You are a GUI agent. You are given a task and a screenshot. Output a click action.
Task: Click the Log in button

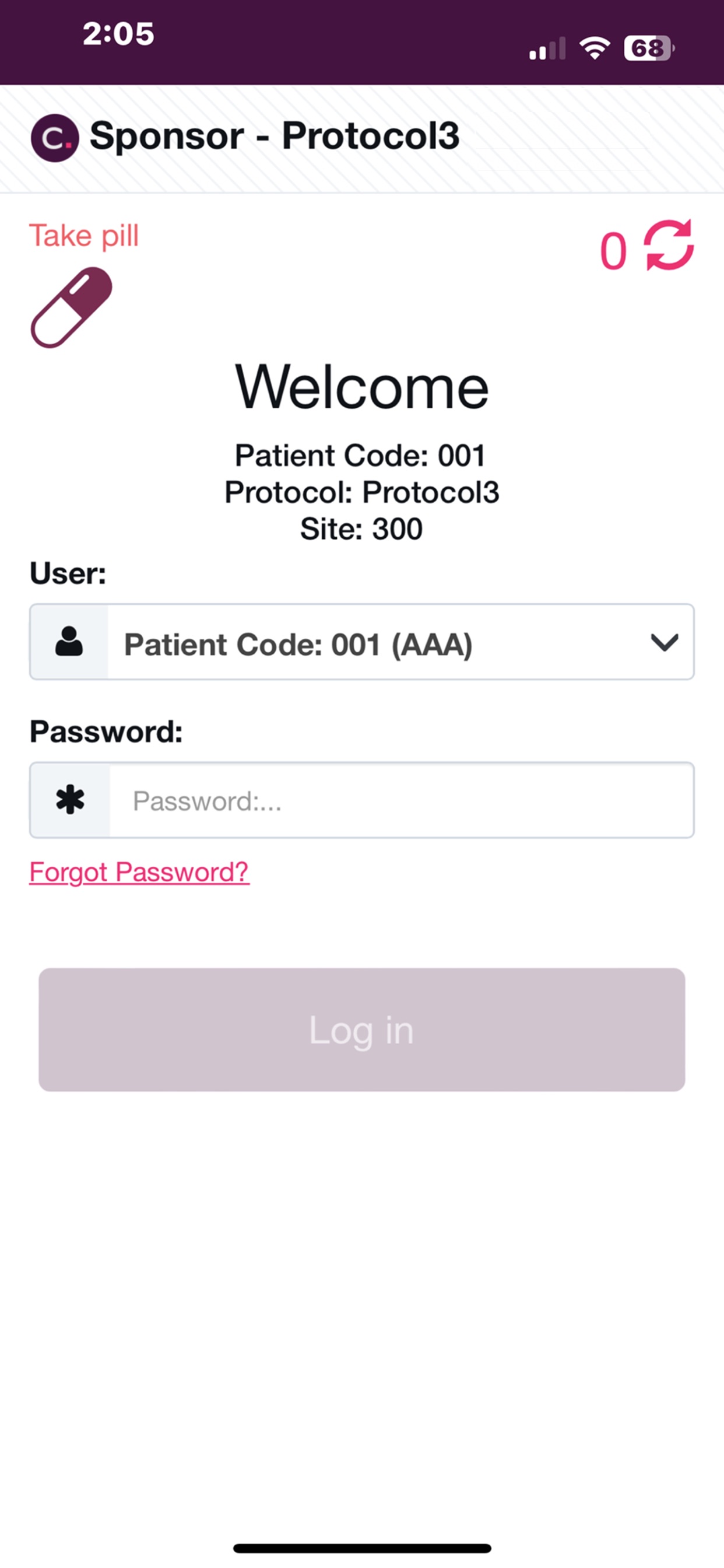click(x=362, y=1030)
